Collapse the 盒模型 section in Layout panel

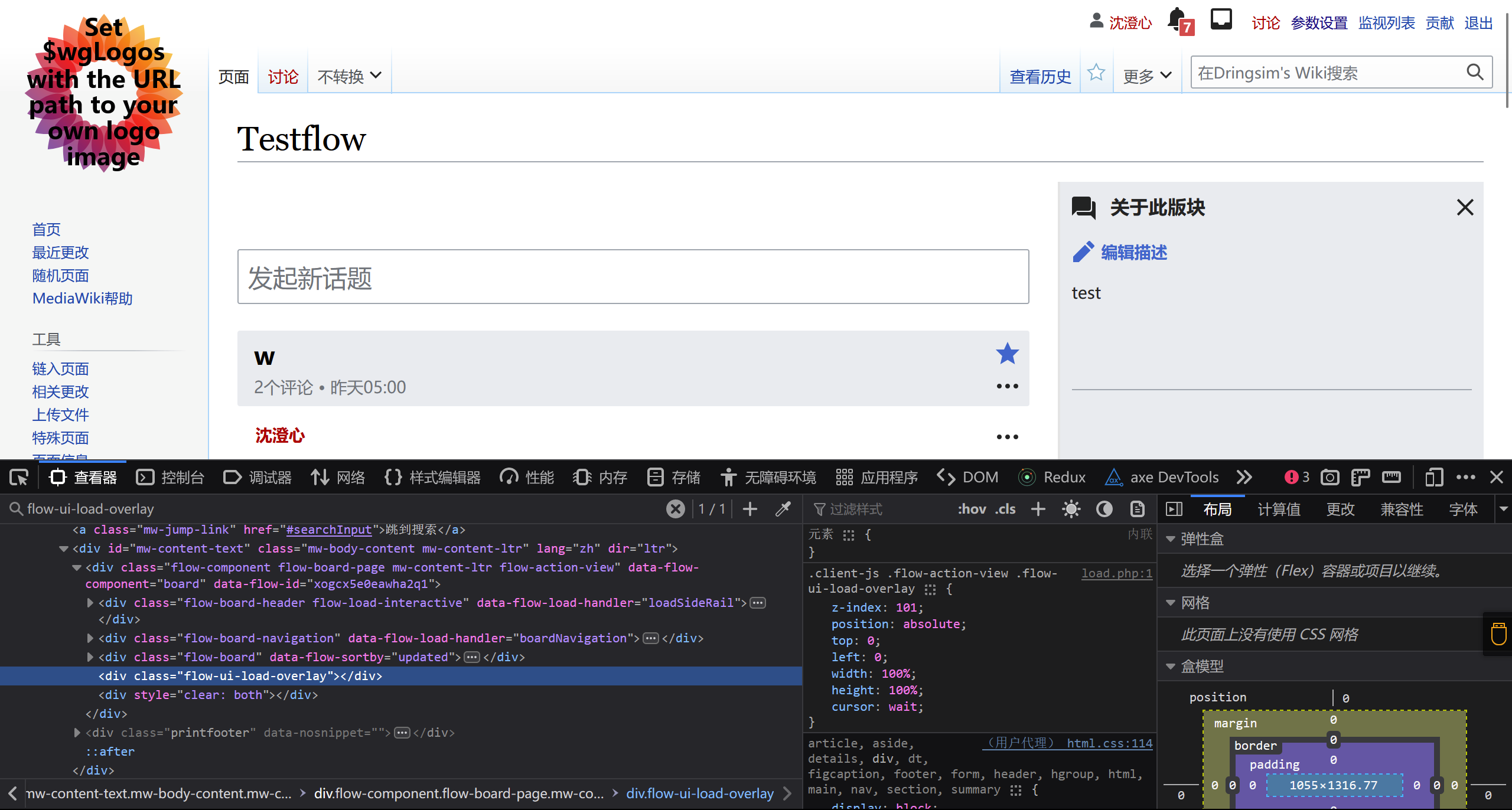point(1171,665)
